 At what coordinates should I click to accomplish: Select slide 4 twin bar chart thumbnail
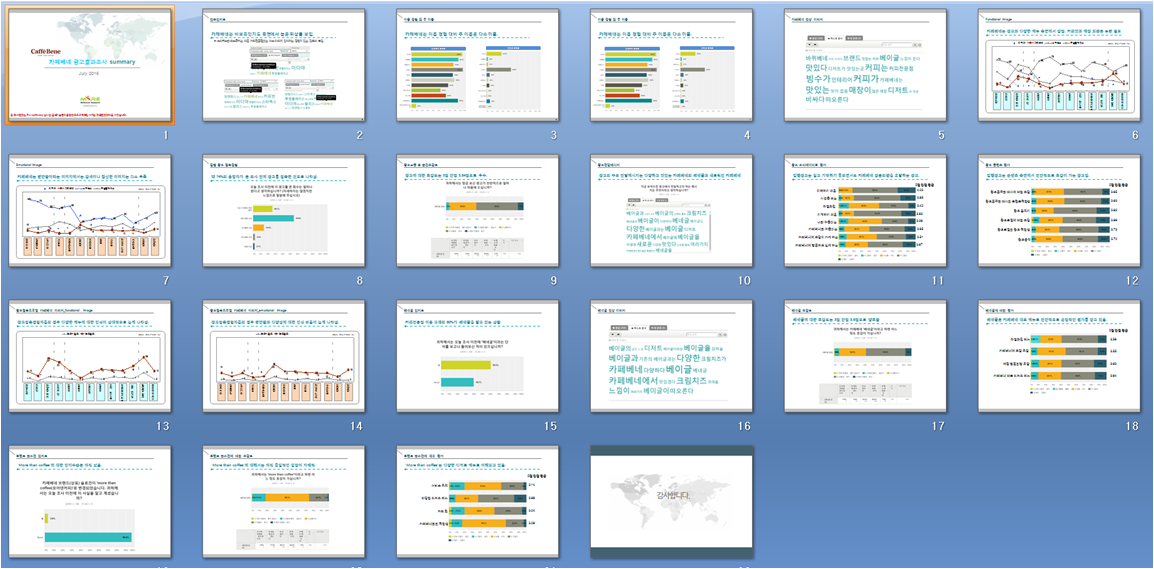671,65
